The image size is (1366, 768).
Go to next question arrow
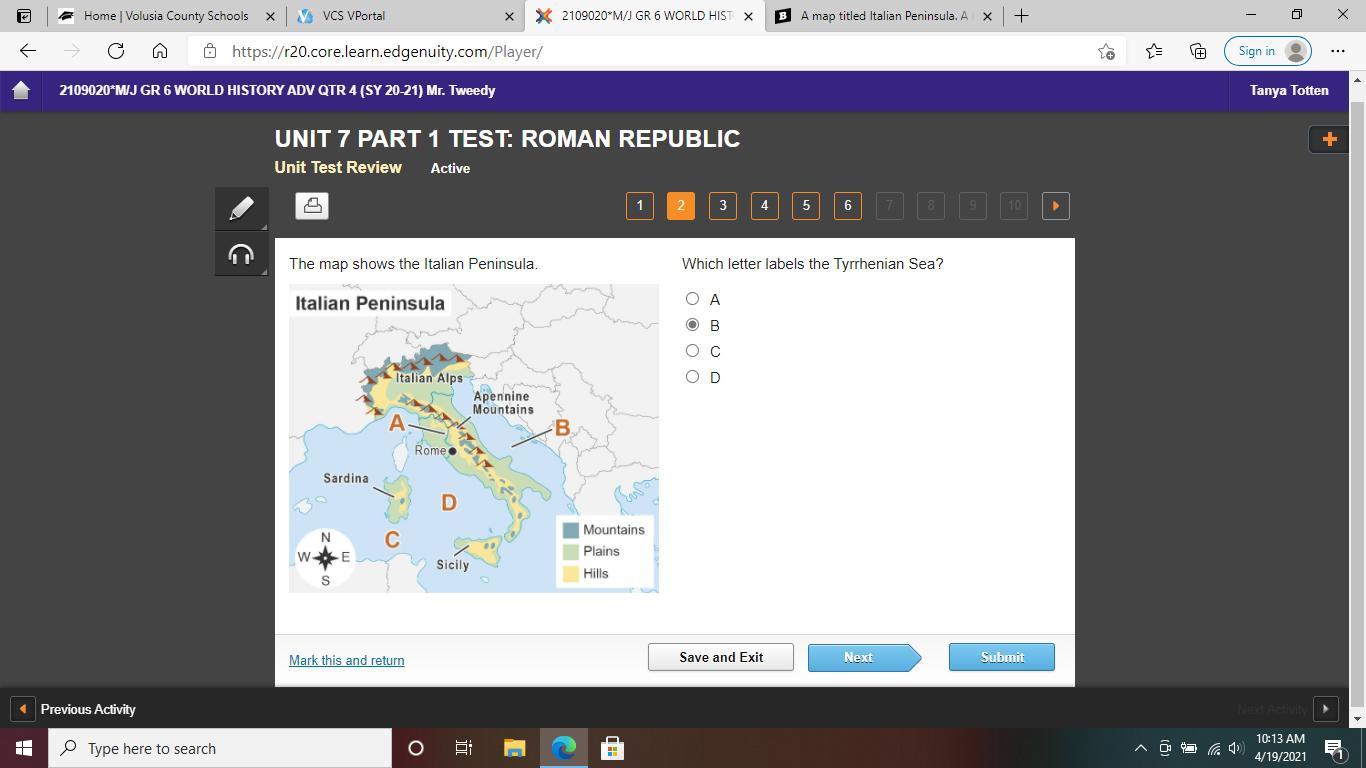(1055, 206)
